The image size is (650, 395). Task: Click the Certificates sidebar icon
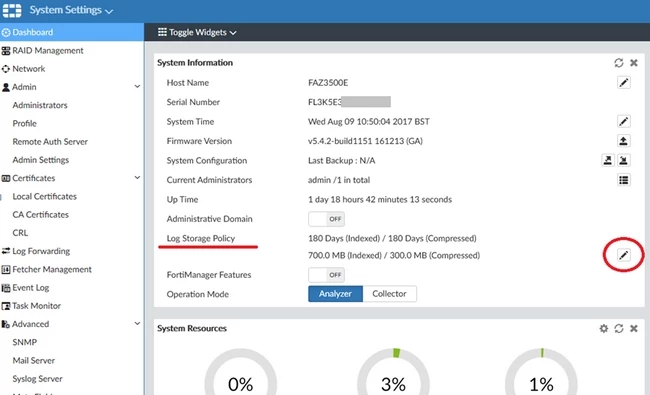[x=6, y=178]
